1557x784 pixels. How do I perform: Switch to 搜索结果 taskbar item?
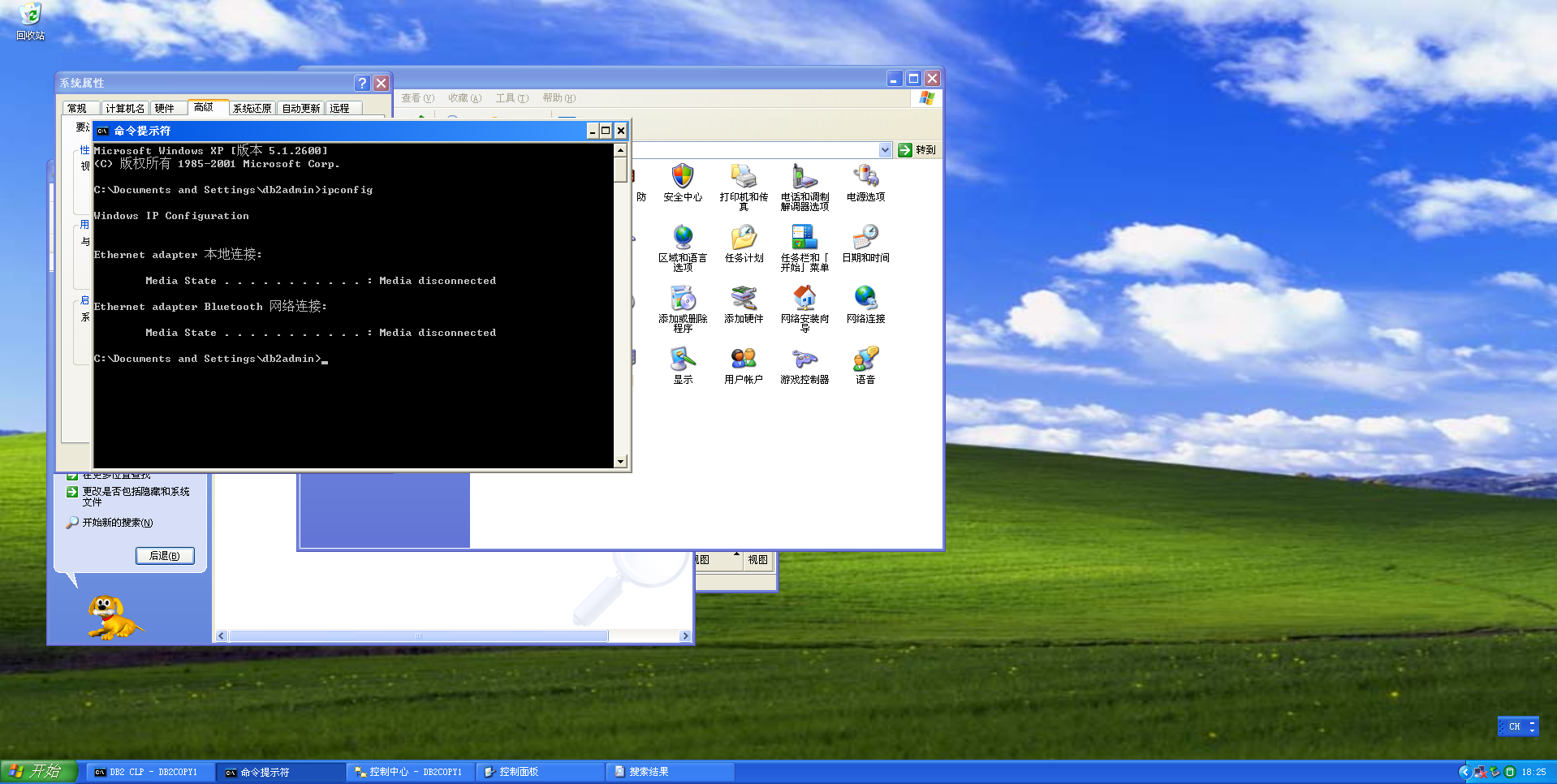pyautogui.click(x=671, y=772)
